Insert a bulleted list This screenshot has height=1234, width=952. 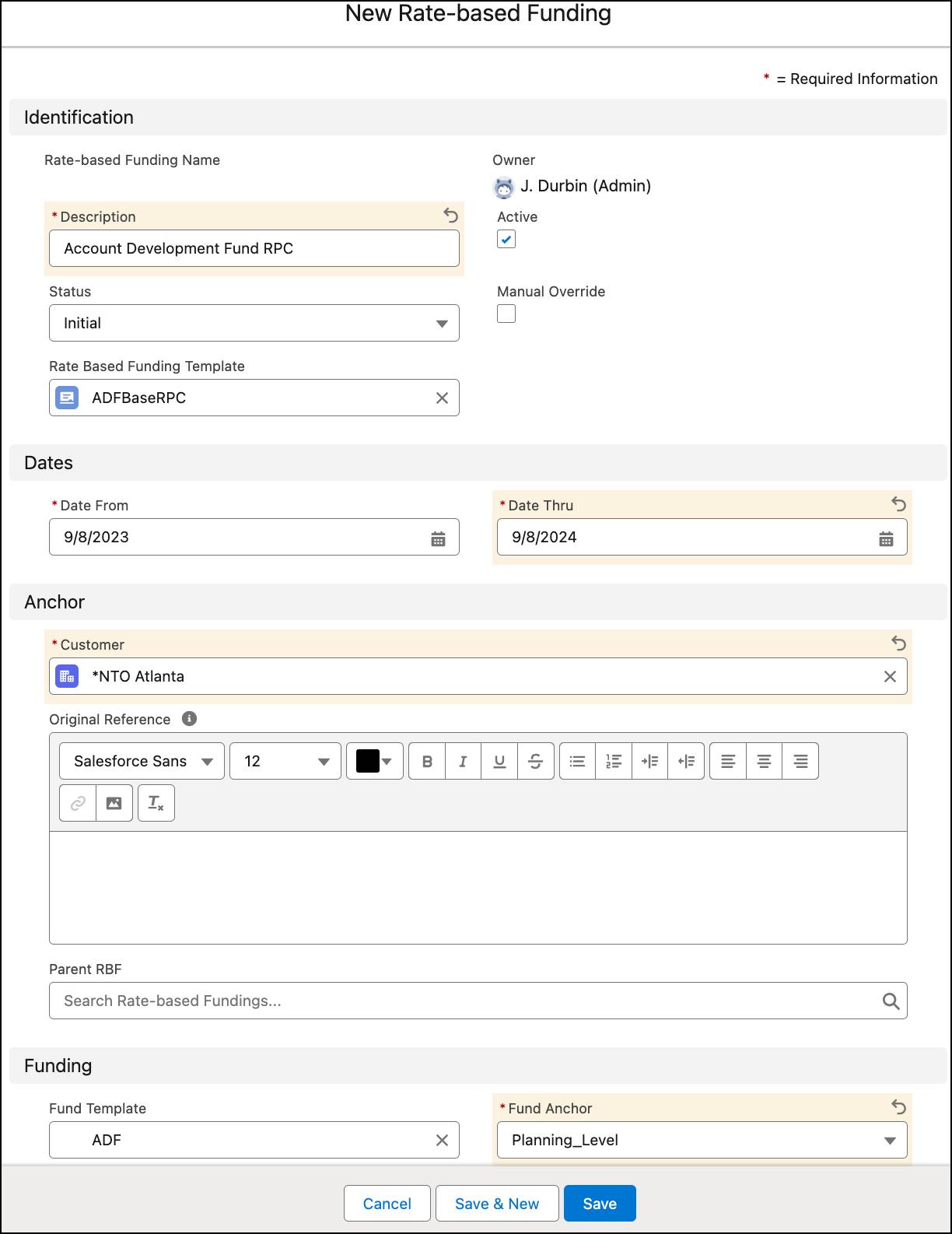coord(577,761)
